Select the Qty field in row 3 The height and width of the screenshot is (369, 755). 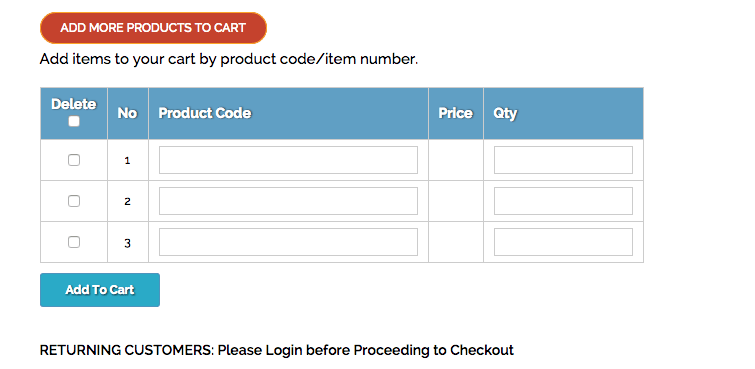563,242
